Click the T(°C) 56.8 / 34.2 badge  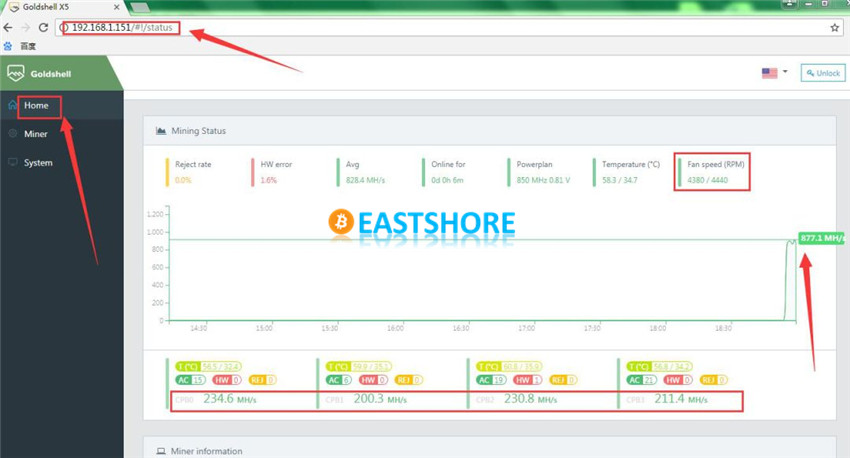coord(659,367)
